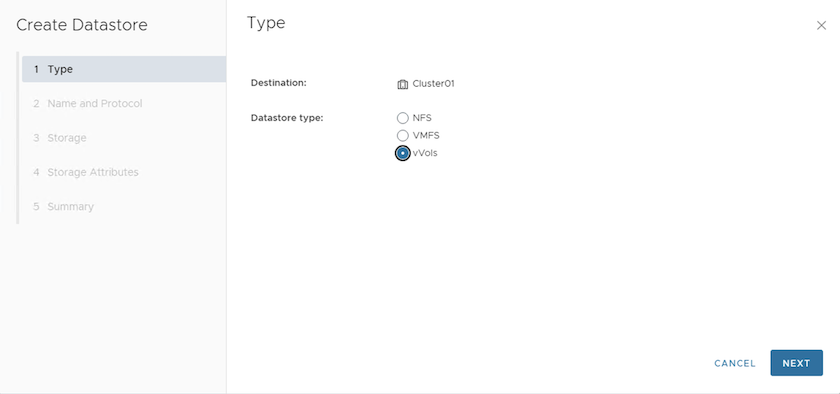Viewport: 840px width, 394px height.
Task: Click the Type page heading
Action: [x=266, y=24]
